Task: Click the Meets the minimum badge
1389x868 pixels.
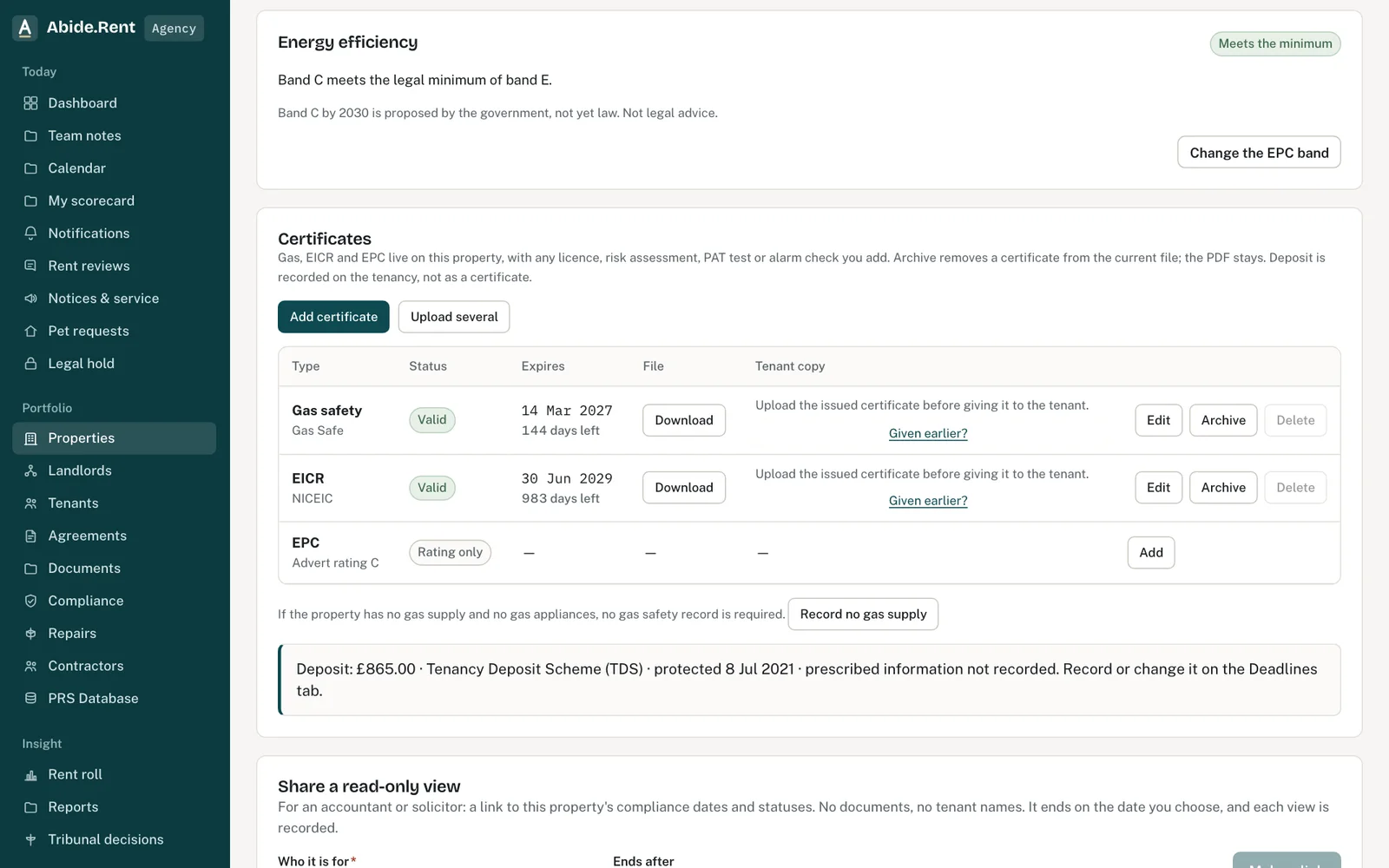Action: (x=1275, y=43)
